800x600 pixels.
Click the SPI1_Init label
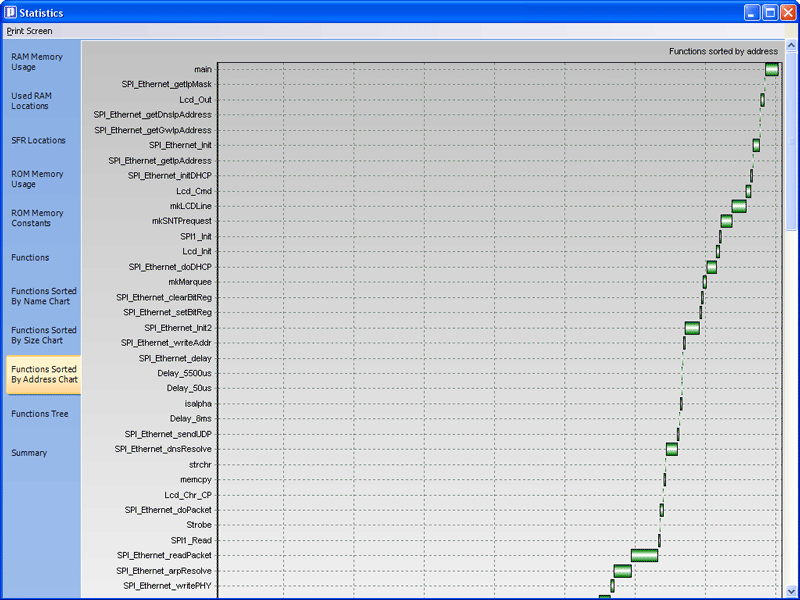pos(196,237)
